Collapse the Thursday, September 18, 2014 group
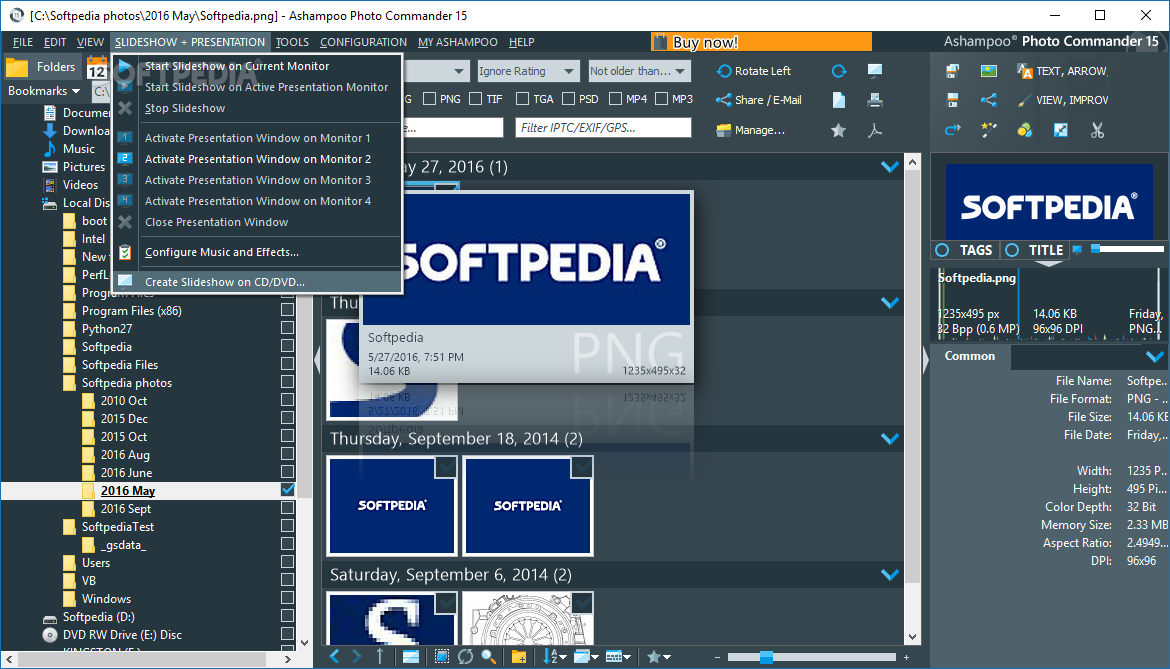 point(889,439)
